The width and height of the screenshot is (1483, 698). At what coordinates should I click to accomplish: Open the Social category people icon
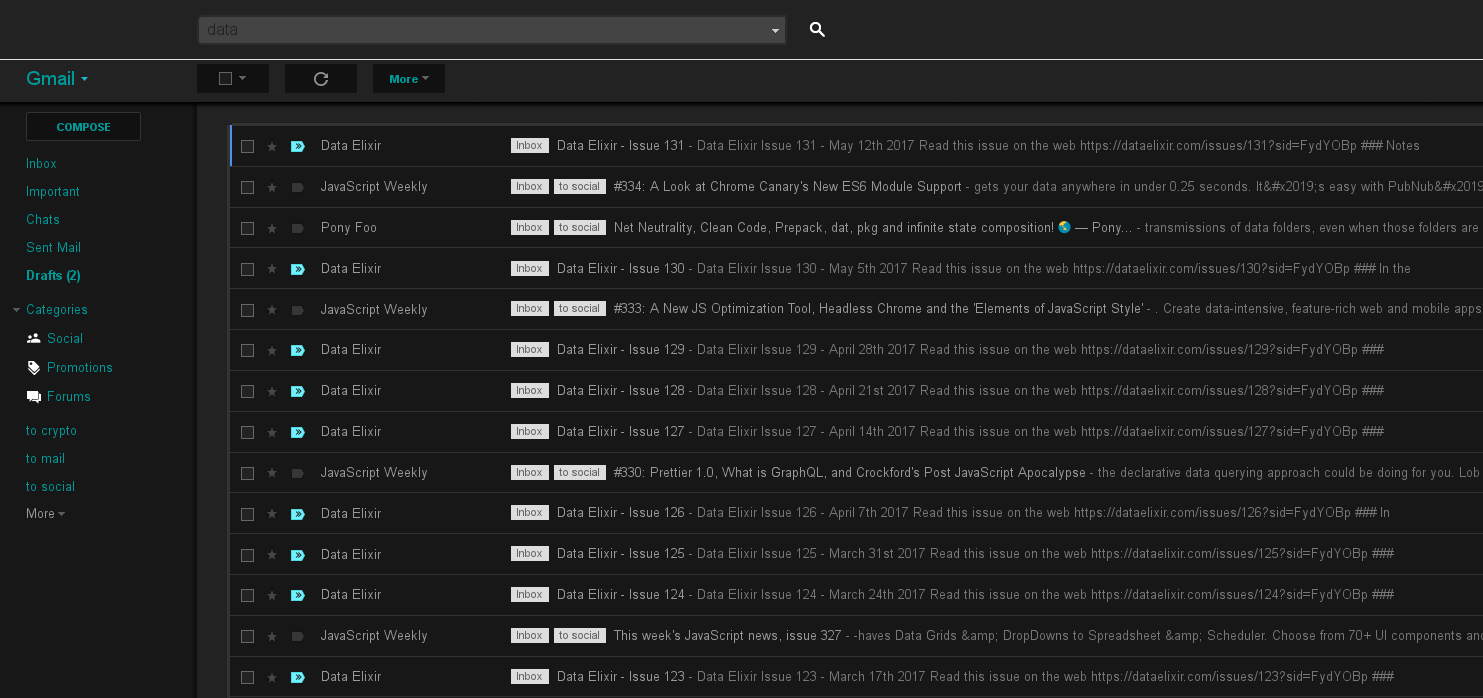tap(34, 338)
